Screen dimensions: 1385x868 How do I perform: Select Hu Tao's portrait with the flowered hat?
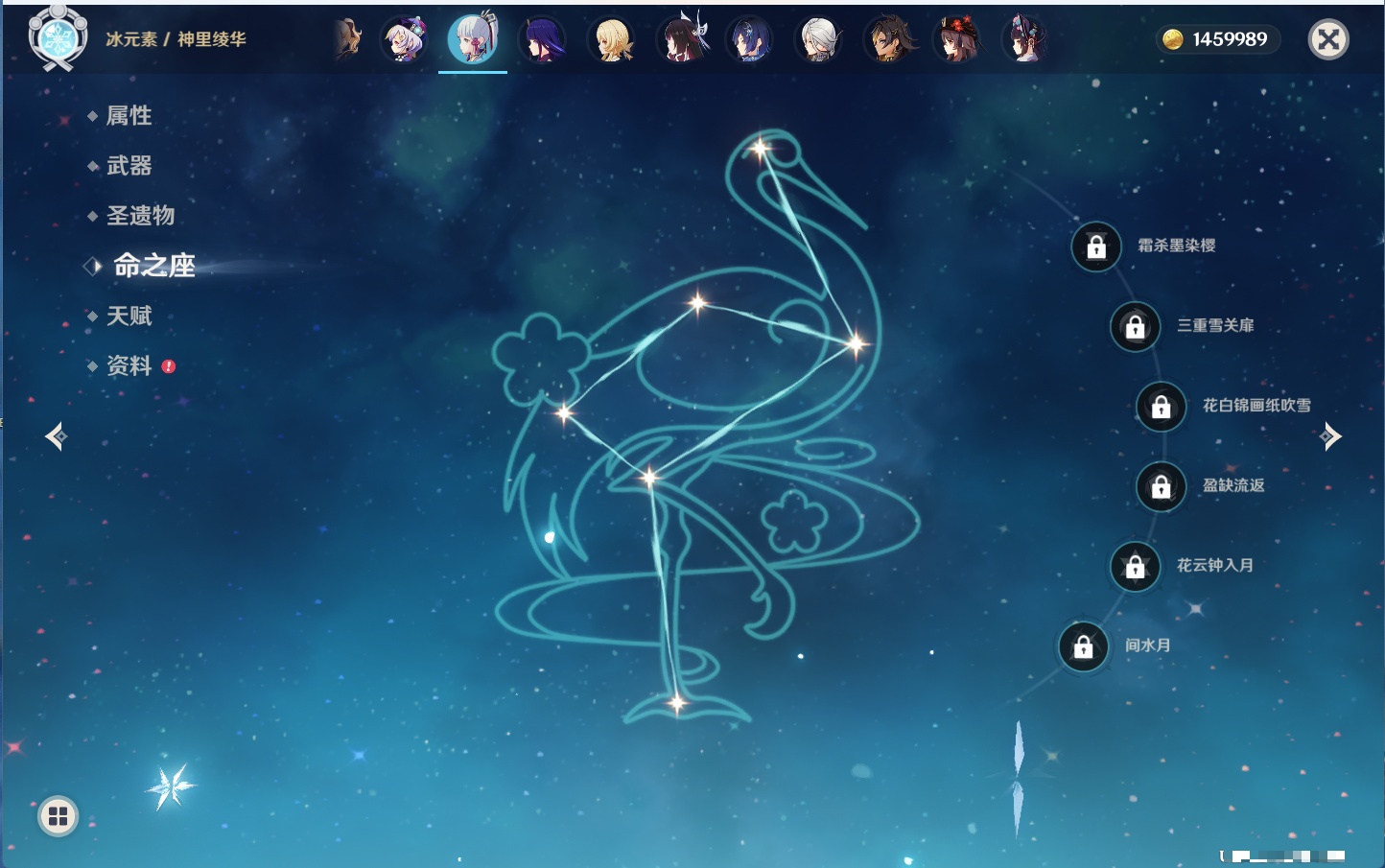[x=957, y=40]
